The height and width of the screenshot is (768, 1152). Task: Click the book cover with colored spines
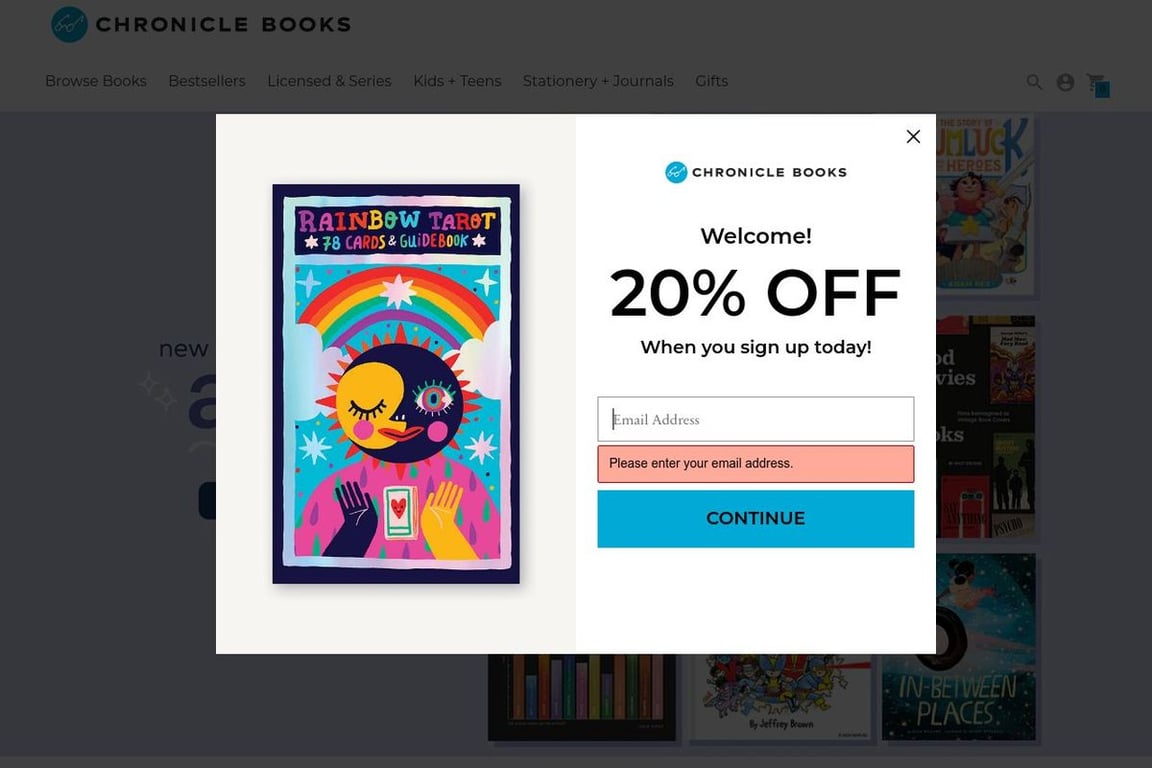582,698
